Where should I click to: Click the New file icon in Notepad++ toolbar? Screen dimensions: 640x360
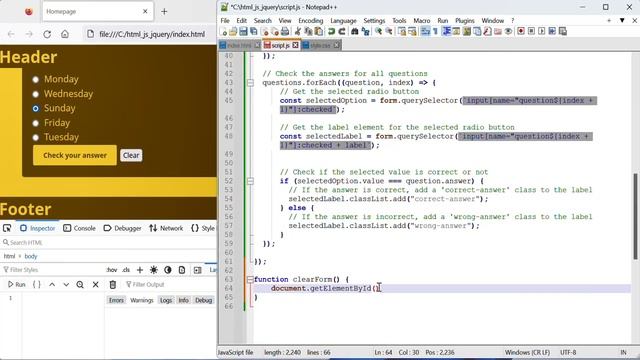coord(223,31)
